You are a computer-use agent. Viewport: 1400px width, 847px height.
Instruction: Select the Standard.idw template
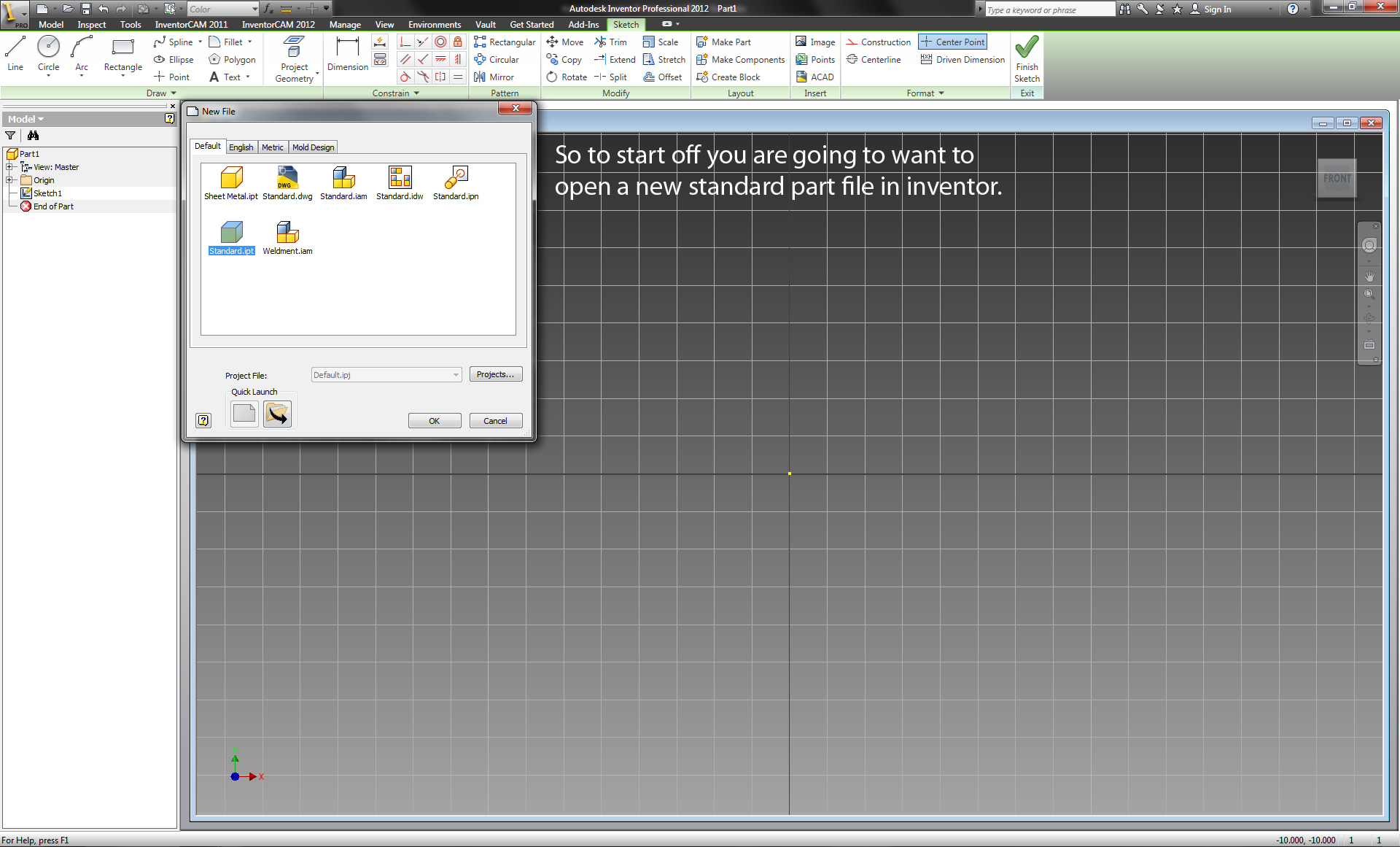[x=400, y=183]
